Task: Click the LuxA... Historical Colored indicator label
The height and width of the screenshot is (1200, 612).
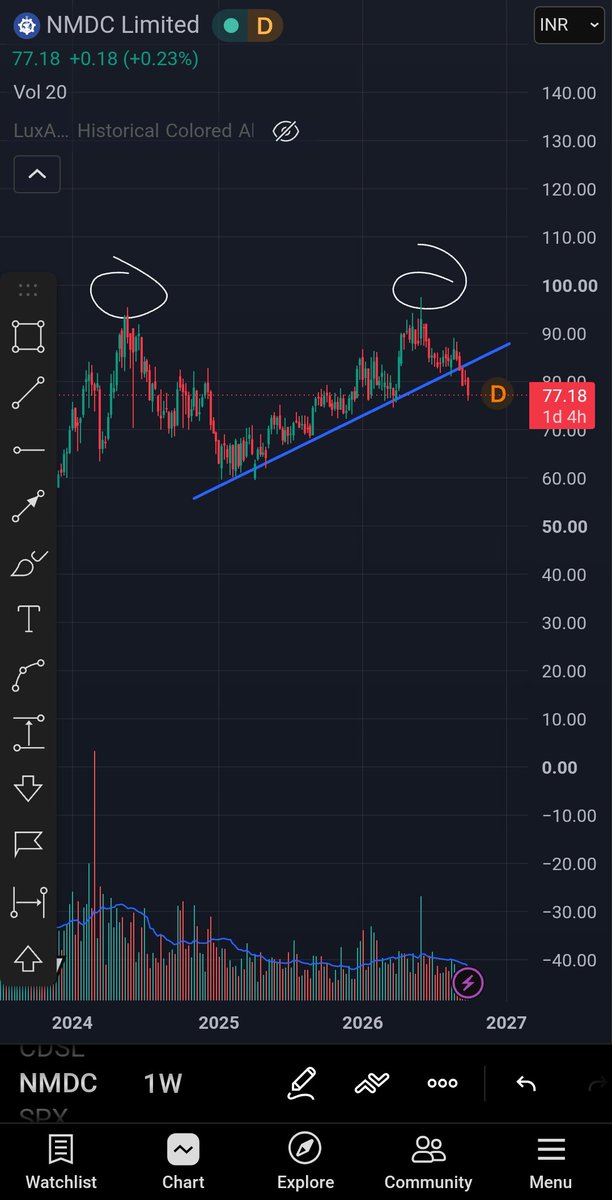Action: coord(134,131)
